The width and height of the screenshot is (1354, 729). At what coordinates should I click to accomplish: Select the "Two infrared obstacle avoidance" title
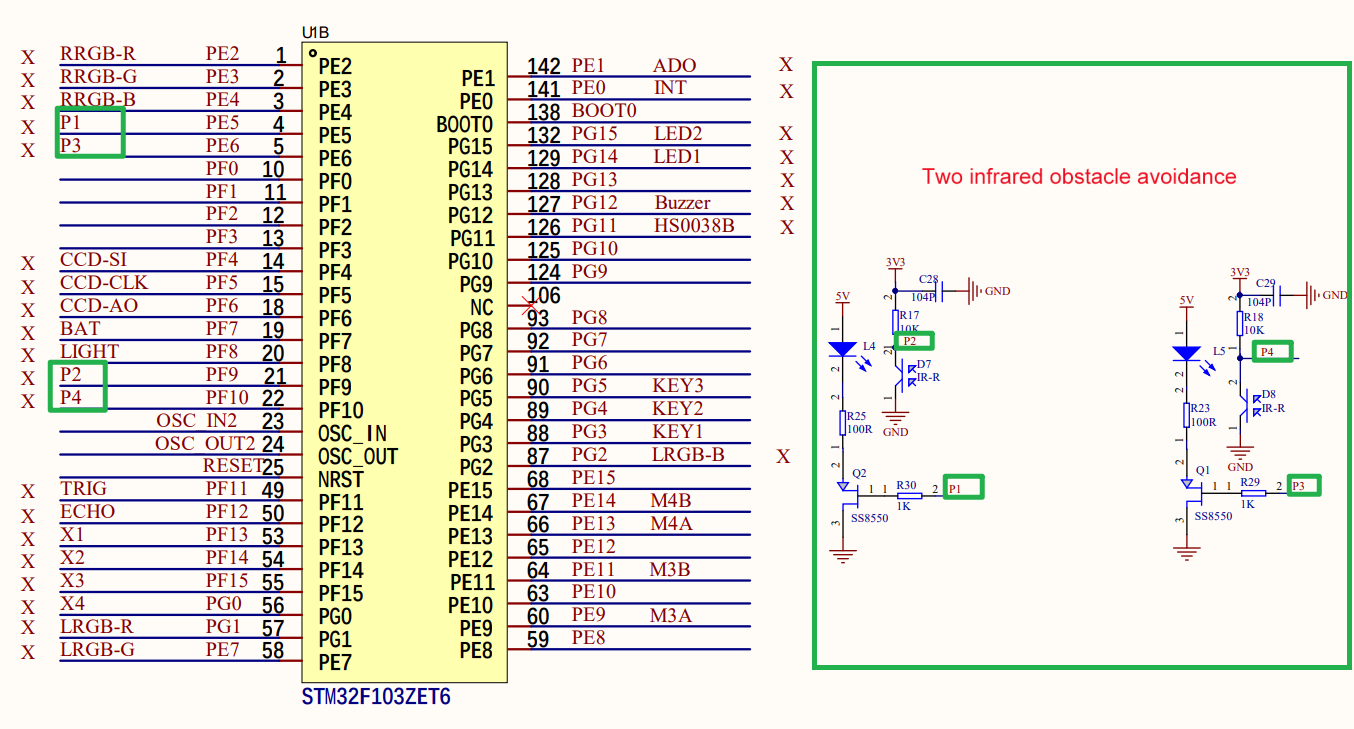(1079, 177)
